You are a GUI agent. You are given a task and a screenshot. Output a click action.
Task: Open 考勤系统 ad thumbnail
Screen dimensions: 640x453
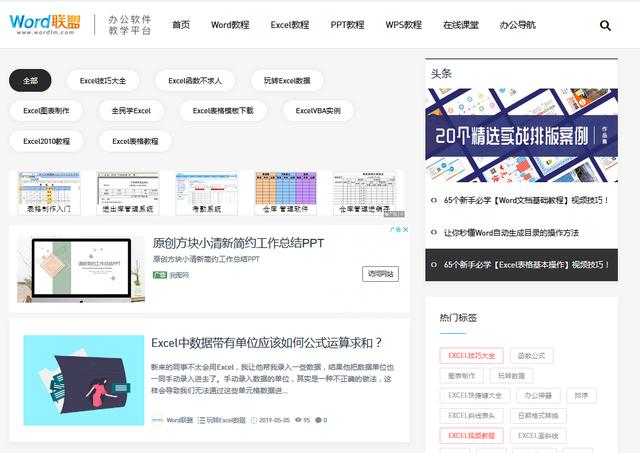tap(207, 193)
